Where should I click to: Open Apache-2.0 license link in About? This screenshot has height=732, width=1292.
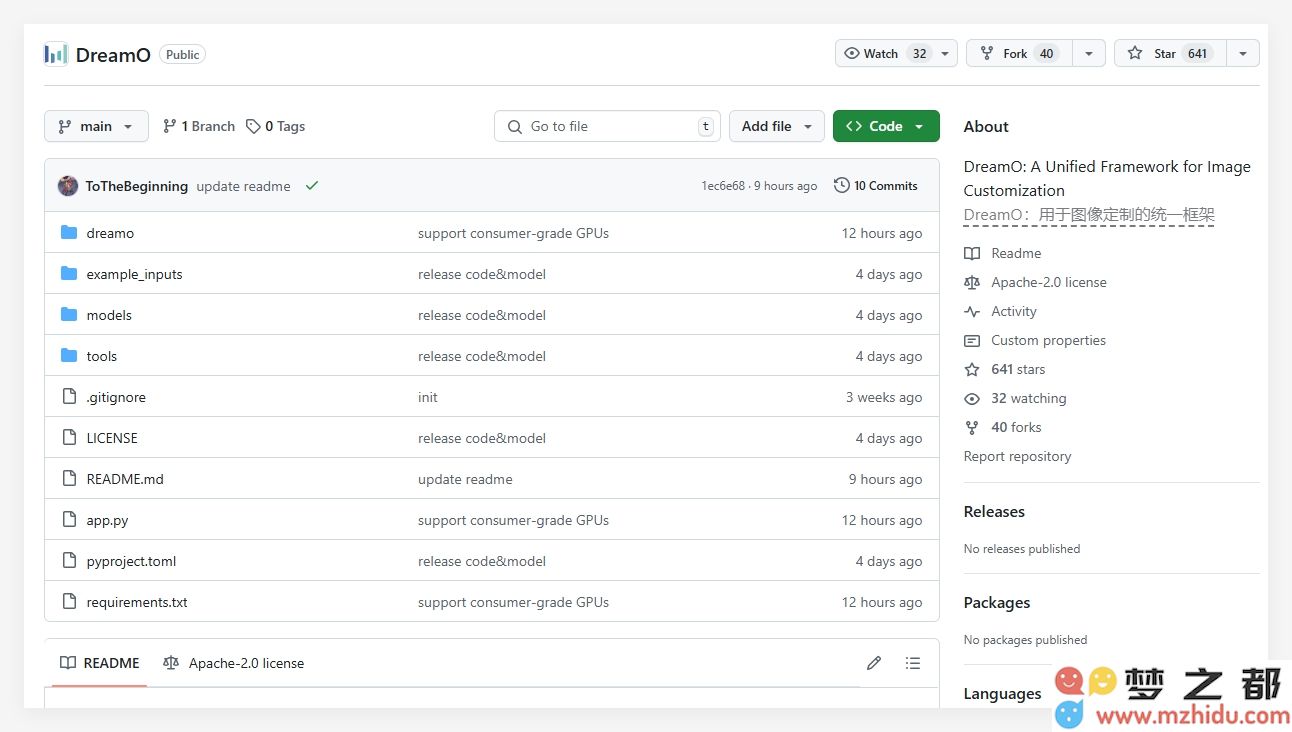pyautogui.click(x=1049, y=283)
